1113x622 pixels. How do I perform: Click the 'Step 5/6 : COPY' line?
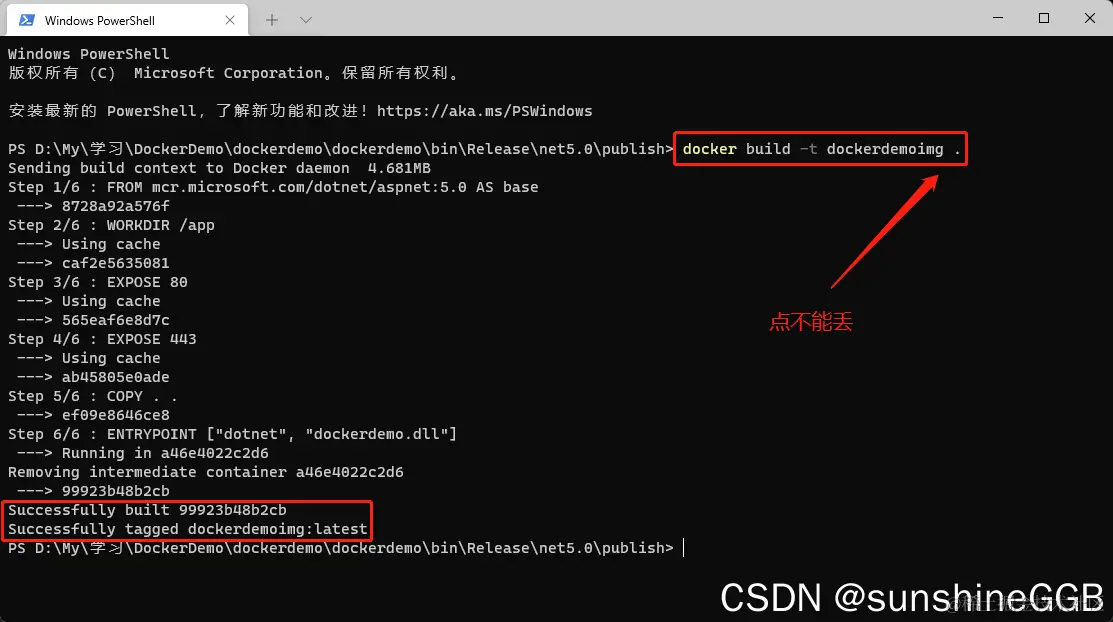pyautogui.click(x=93, y=396)
